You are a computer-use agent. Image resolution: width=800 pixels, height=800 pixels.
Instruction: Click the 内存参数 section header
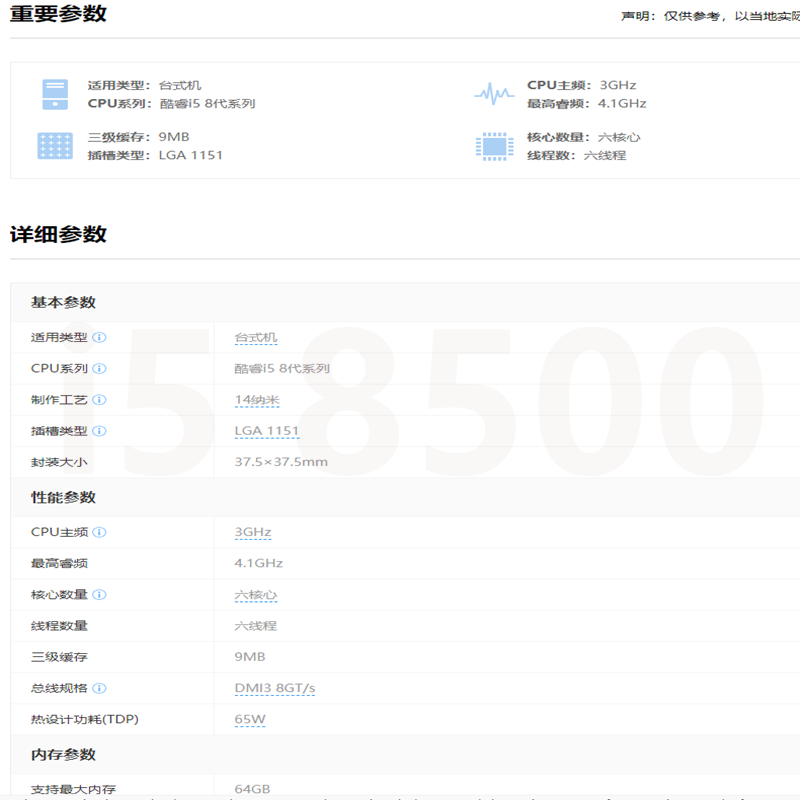(63, 755)
